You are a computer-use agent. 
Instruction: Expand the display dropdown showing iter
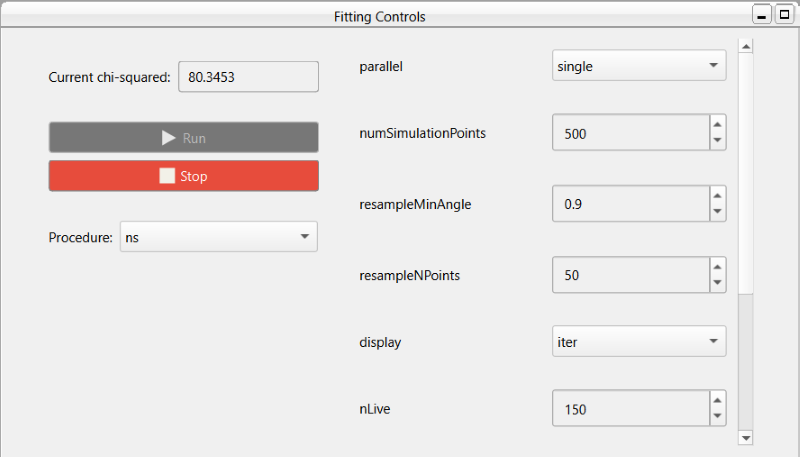[639, 341]
